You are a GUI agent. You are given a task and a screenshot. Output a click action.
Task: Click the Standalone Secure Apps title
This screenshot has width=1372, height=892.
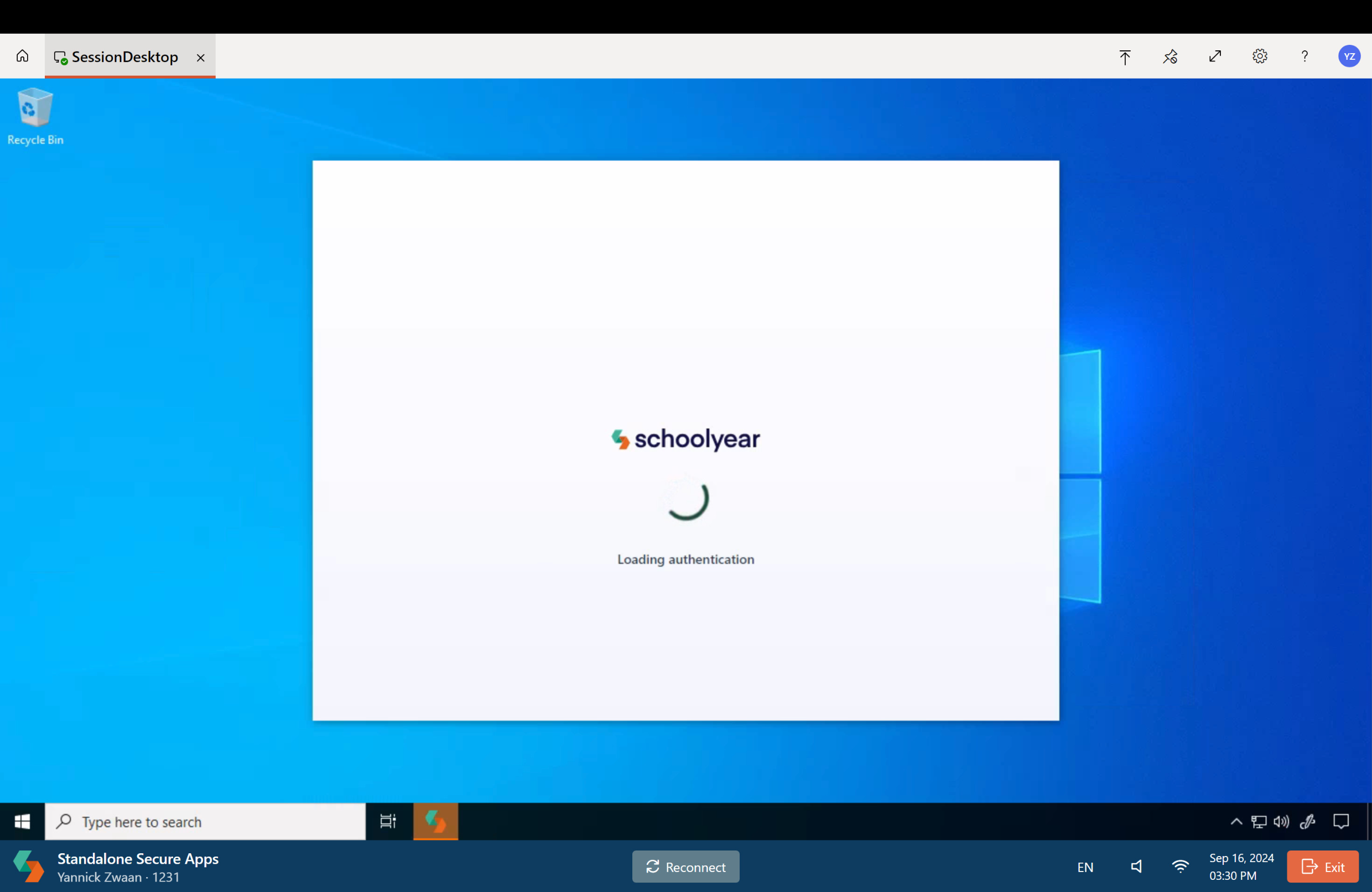138,859
